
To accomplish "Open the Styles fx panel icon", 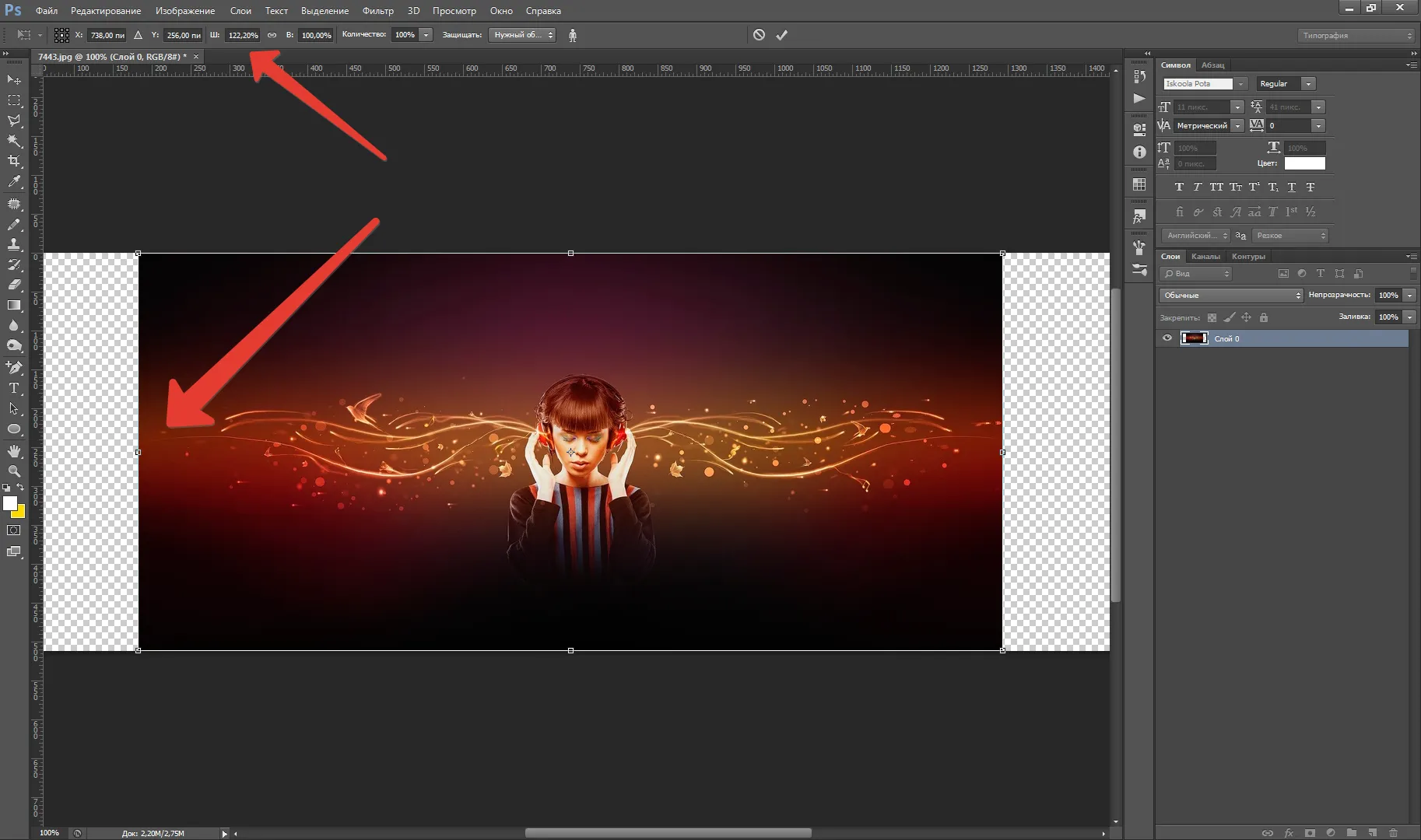I will 1139,217.
